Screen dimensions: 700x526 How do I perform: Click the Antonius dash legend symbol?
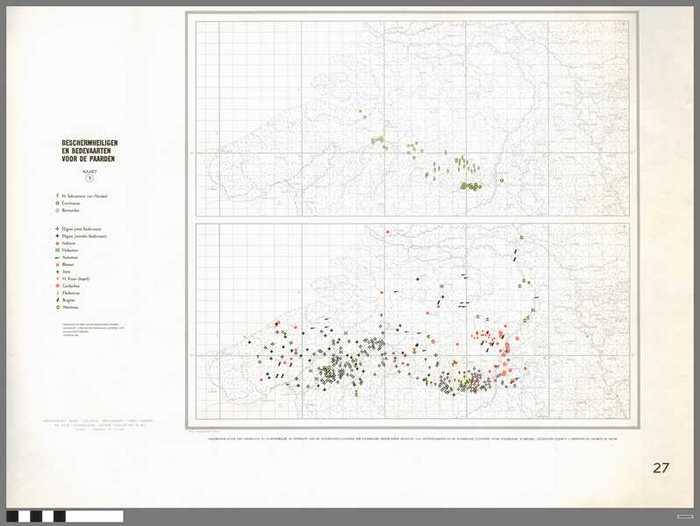[58, 257]
